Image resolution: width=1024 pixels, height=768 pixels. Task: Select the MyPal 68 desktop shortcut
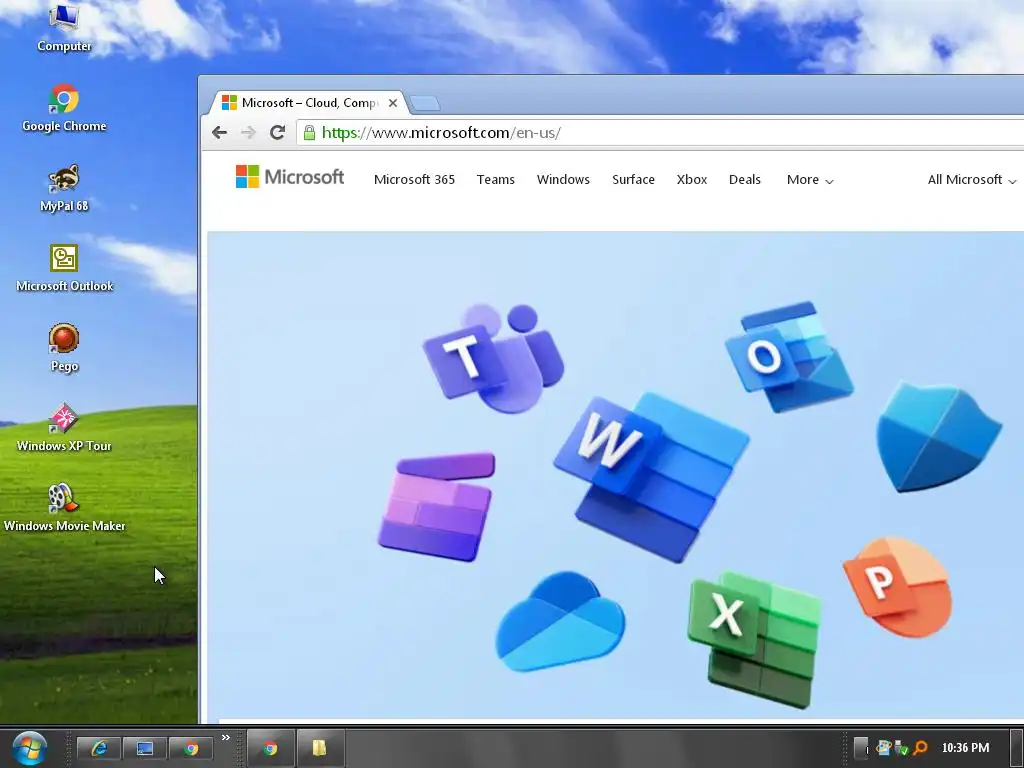pos(64,188)
